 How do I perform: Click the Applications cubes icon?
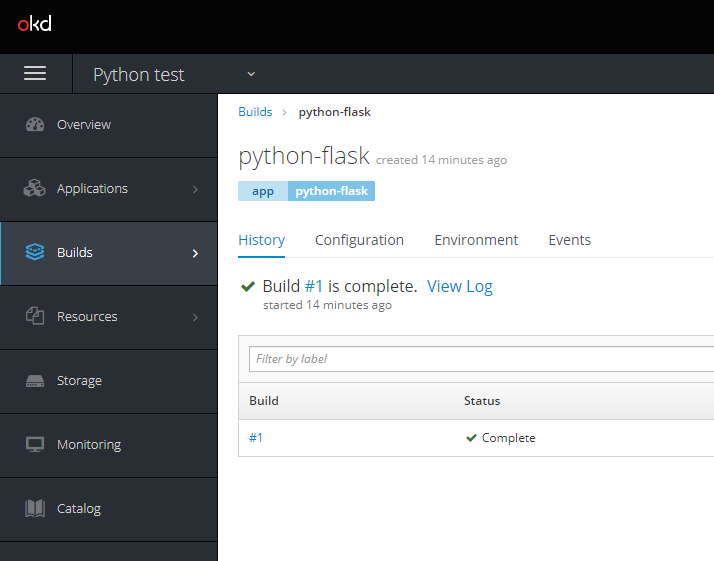[35, 189]
